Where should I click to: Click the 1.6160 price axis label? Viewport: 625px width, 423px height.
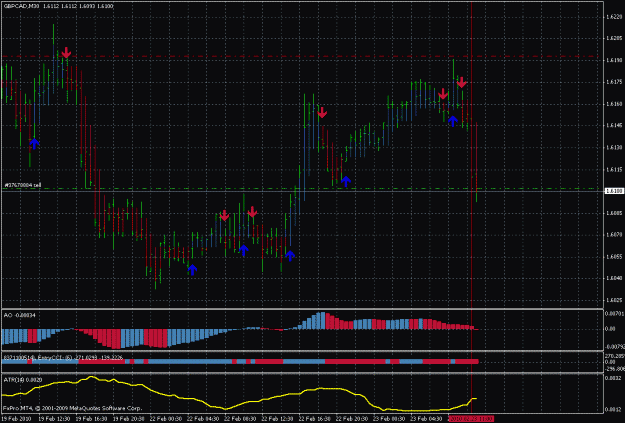pyautogui.click(x=614, y=104)
